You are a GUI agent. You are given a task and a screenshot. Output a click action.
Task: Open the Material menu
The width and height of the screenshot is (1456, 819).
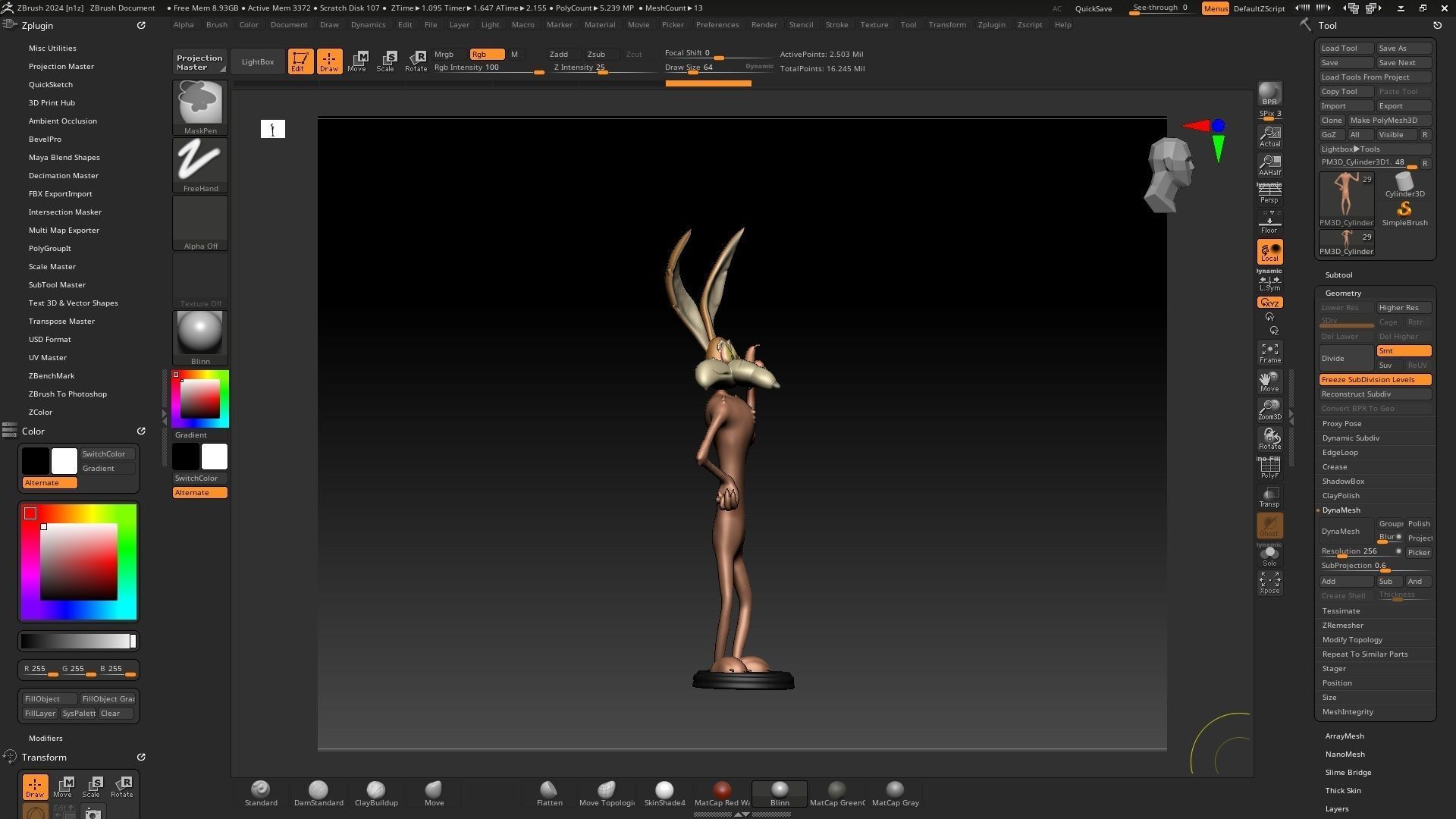[x=599, y=24]
